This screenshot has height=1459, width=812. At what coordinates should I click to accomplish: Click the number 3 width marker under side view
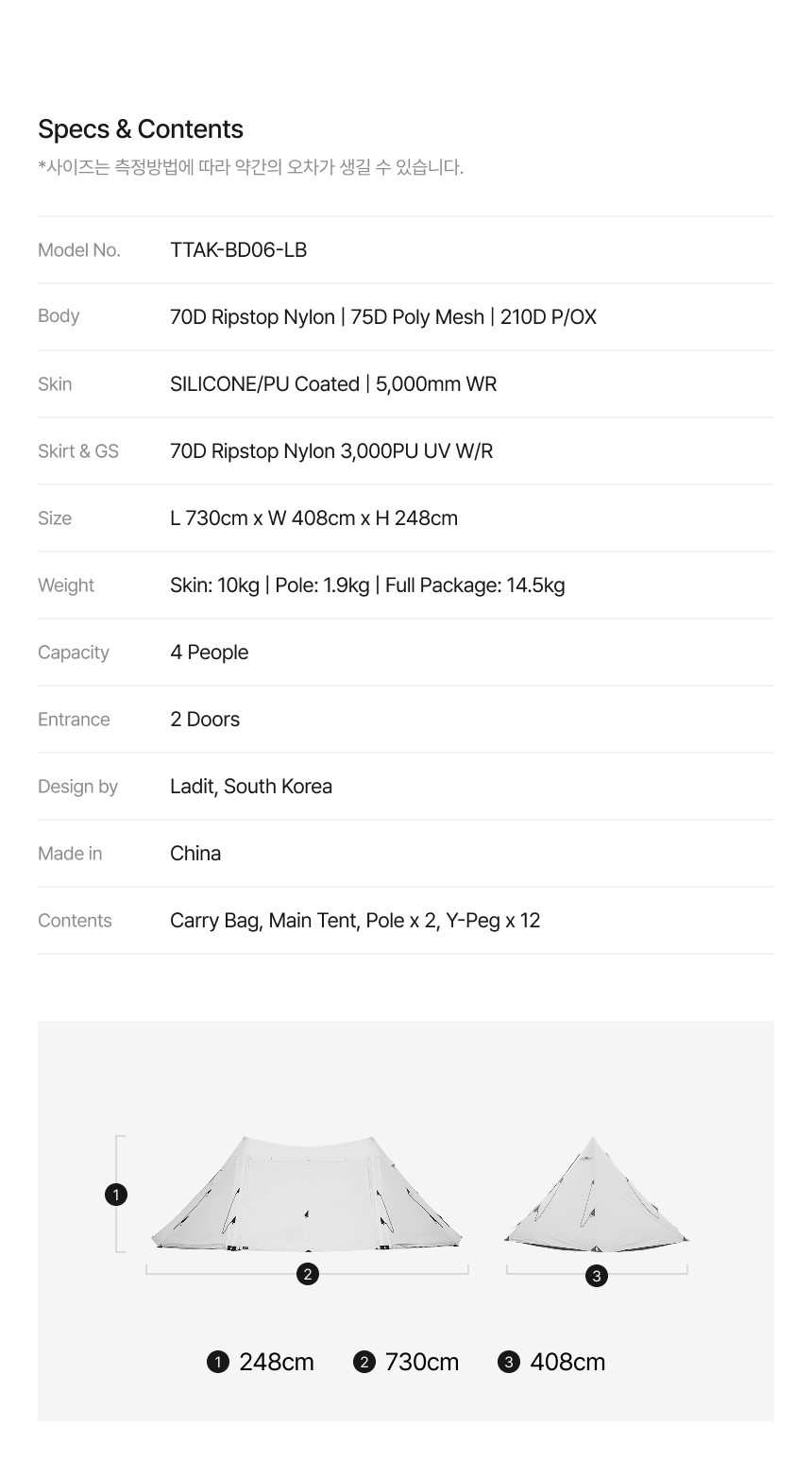[596, 1276]
